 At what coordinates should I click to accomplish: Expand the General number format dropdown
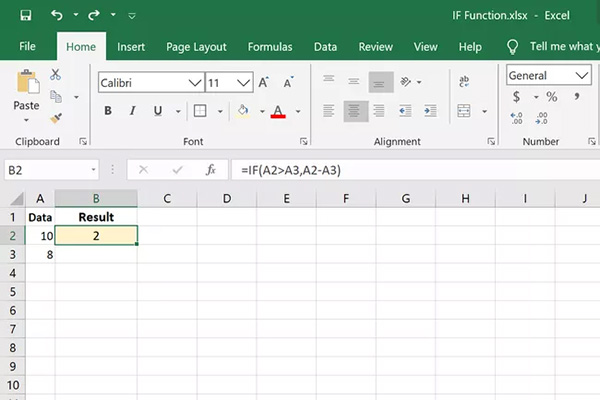[582, 76]
